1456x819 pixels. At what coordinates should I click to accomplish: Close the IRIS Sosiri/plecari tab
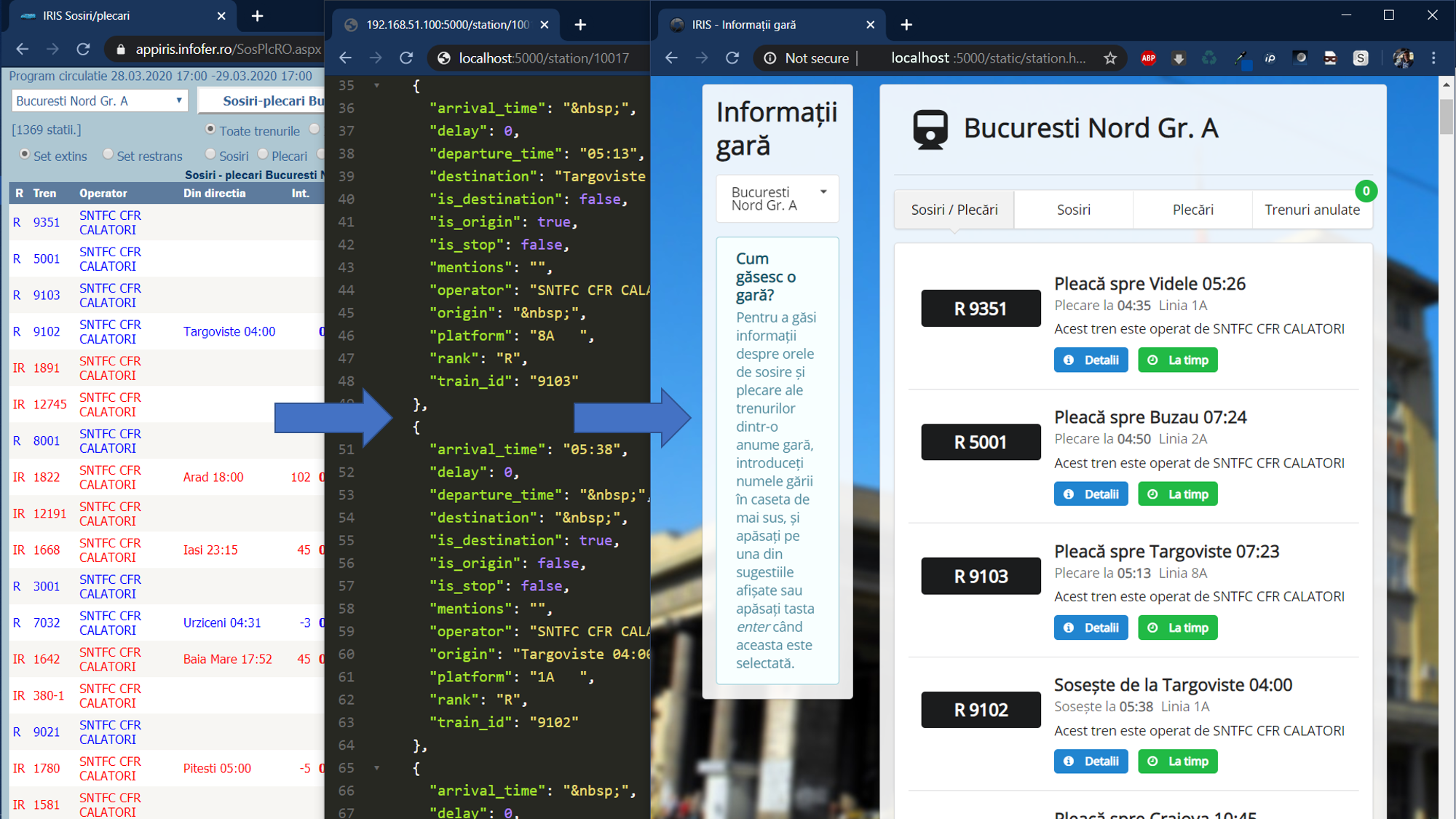coord(221,16)
